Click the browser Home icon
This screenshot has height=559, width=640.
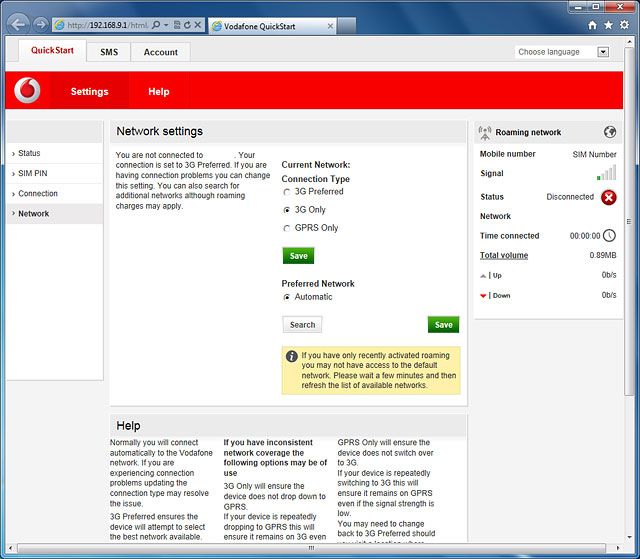[592, 25]
